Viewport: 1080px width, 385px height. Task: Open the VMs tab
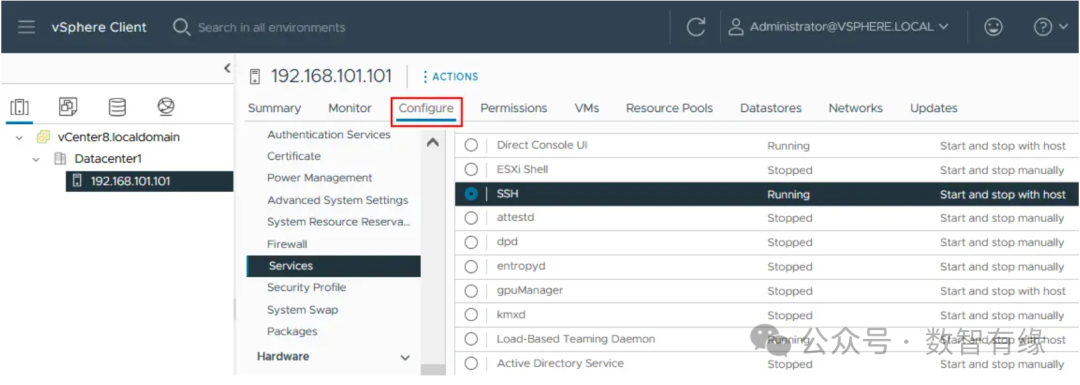(x=587, y=108)
